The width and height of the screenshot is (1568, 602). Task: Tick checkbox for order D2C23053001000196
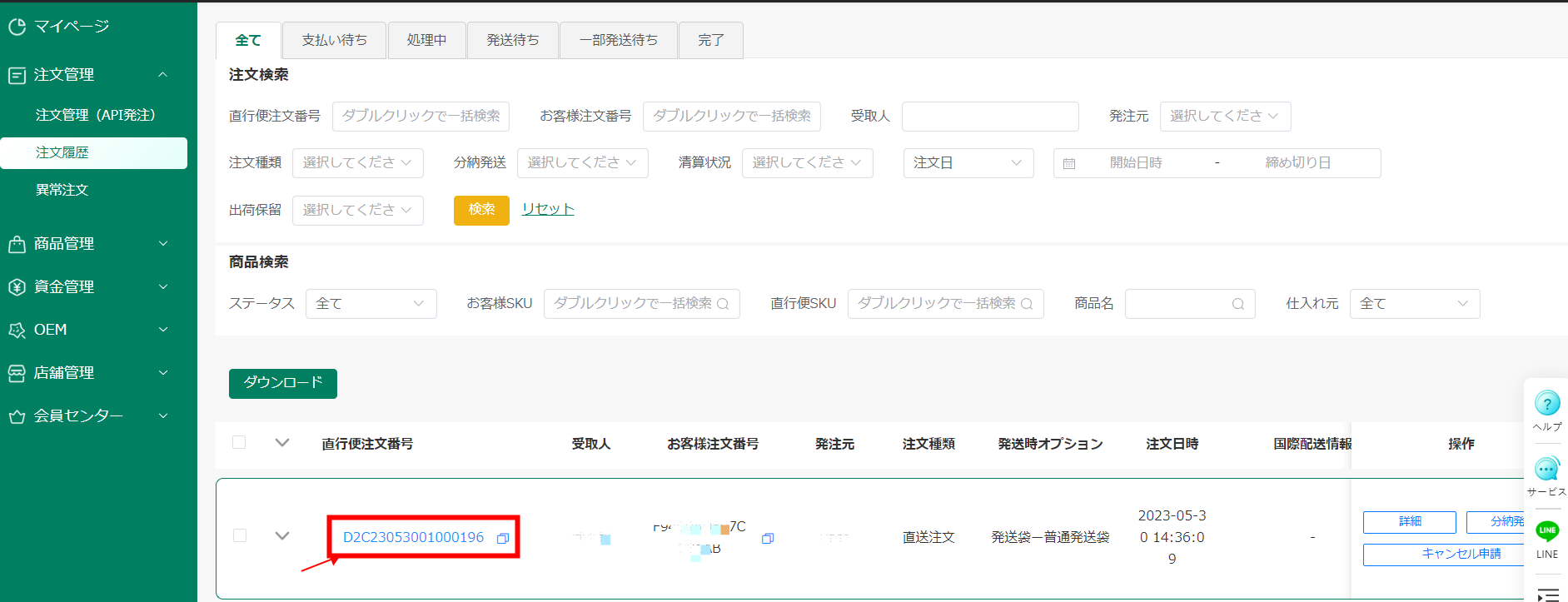pyautogui.click(x=240, y=535)
